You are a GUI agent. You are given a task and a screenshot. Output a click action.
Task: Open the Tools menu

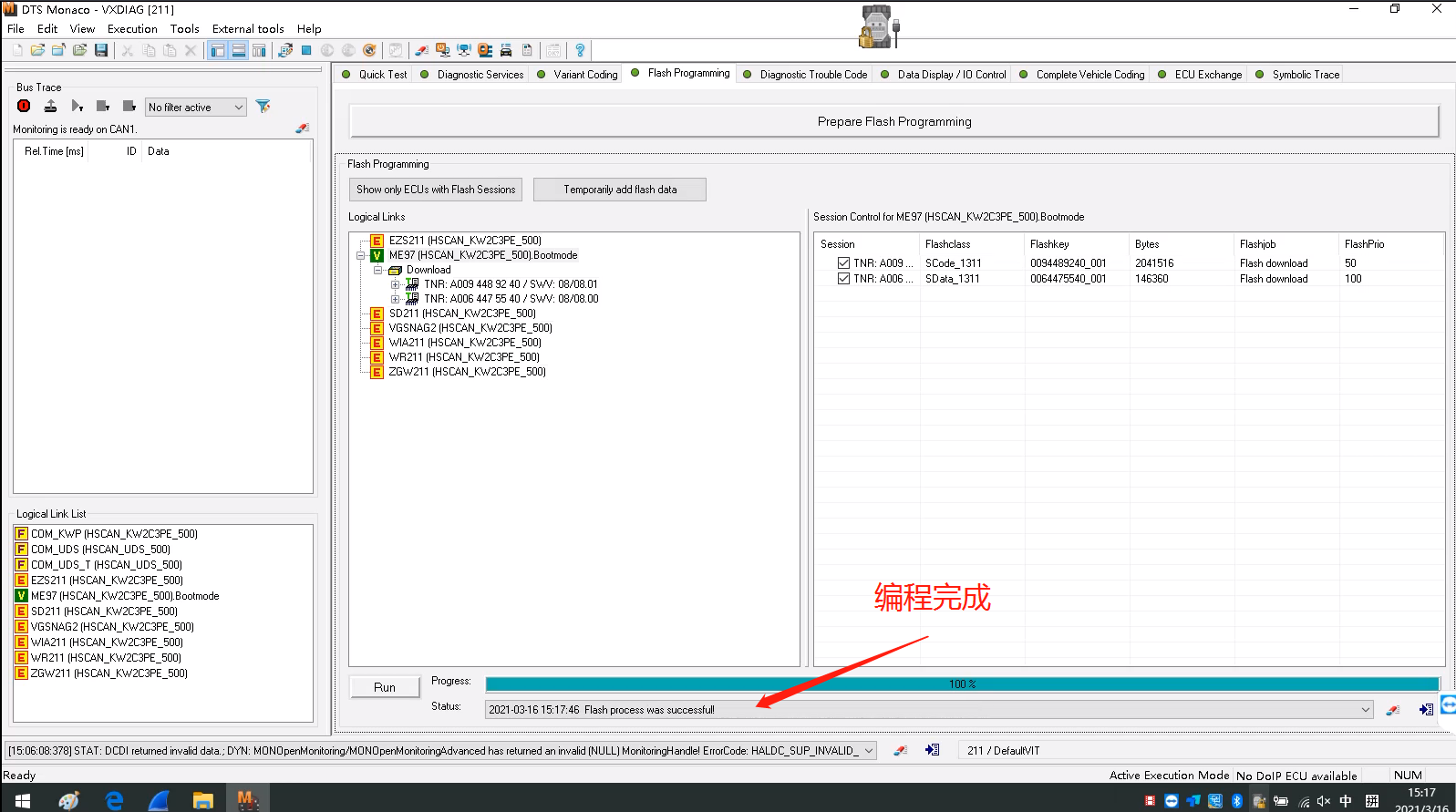pyautogui.click(x=184, y=29)
